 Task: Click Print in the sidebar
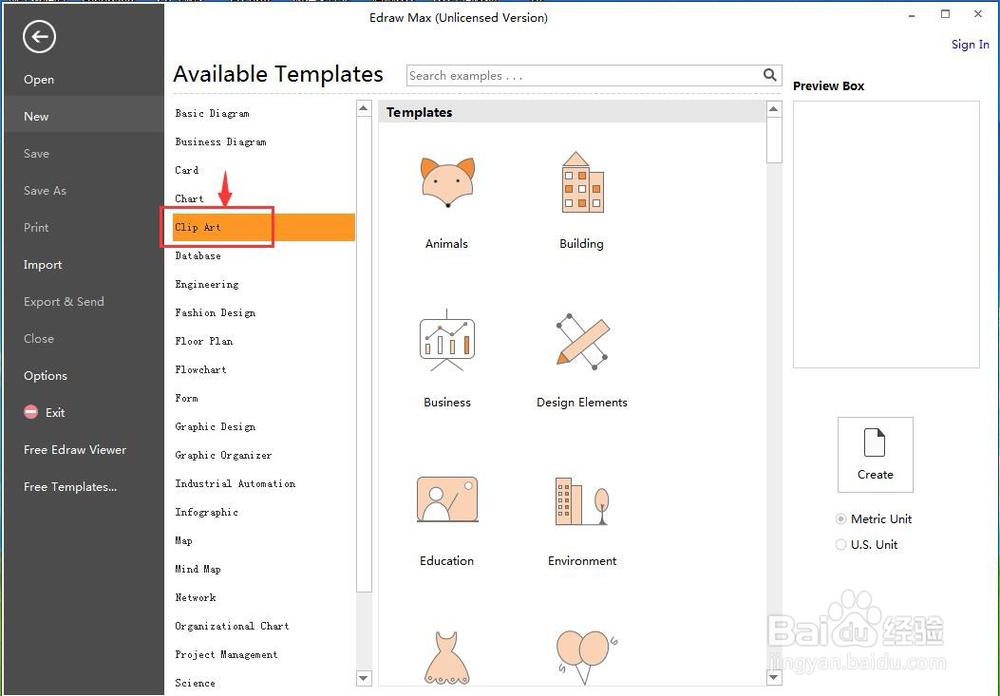[36, 228]
